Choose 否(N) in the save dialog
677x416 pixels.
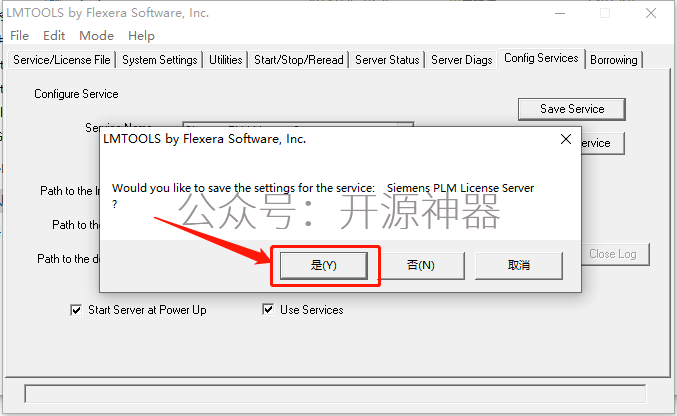421,265
